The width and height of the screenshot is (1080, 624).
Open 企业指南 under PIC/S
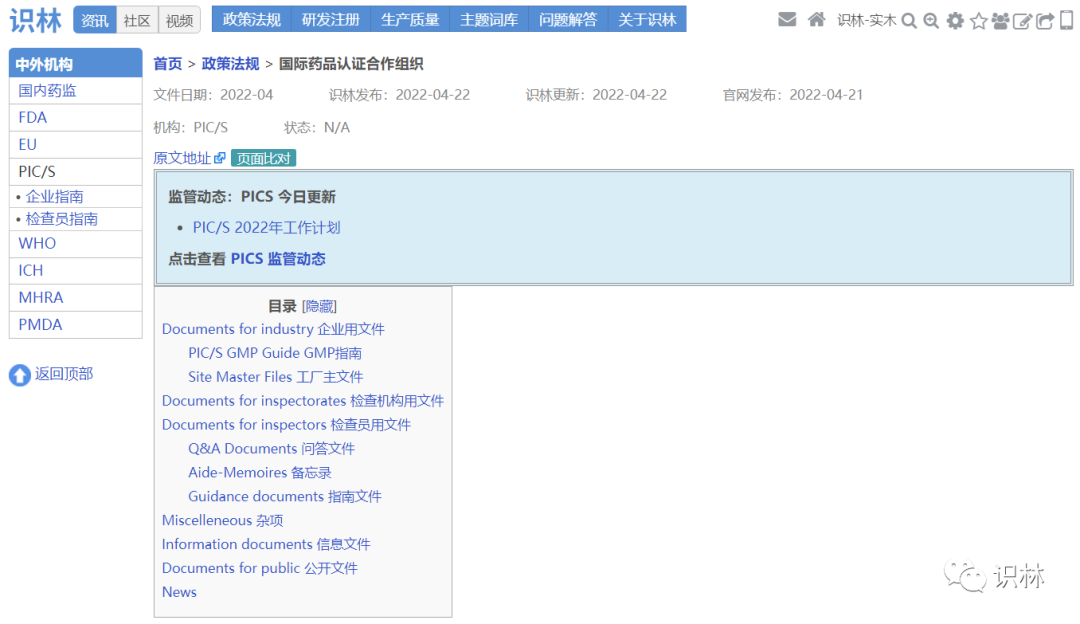click(54, 197)
